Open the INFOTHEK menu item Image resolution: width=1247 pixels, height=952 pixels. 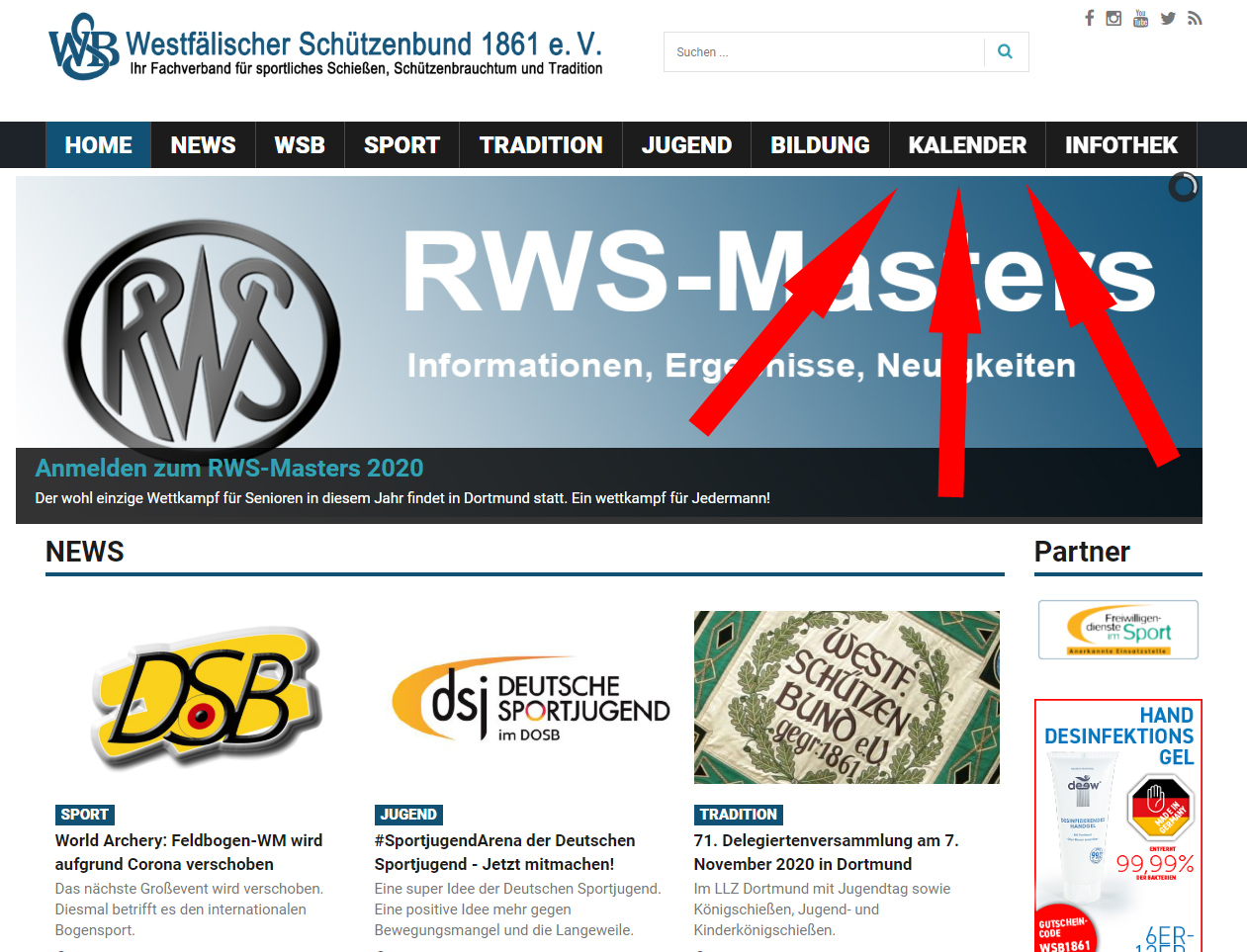[x=1121, y=145]
